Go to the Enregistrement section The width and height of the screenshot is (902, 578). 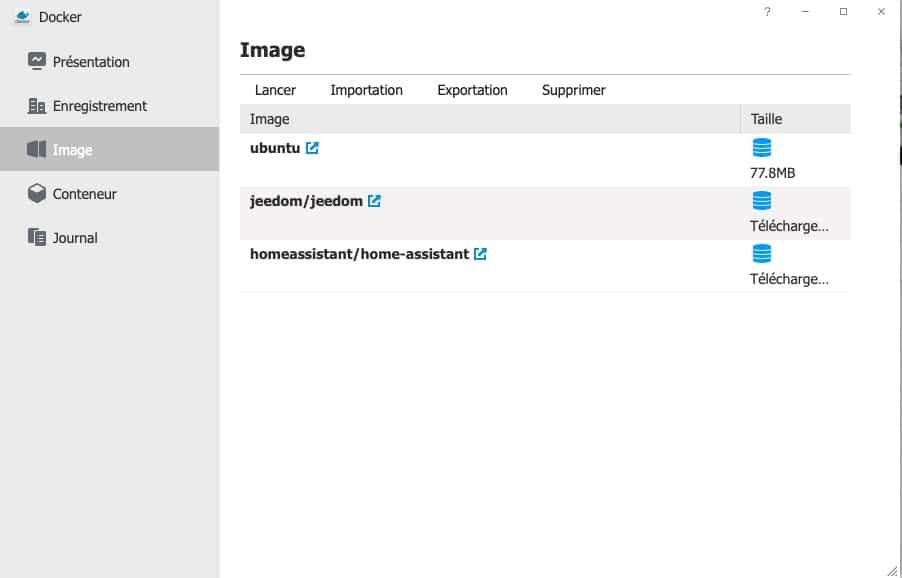coord(109,106)
